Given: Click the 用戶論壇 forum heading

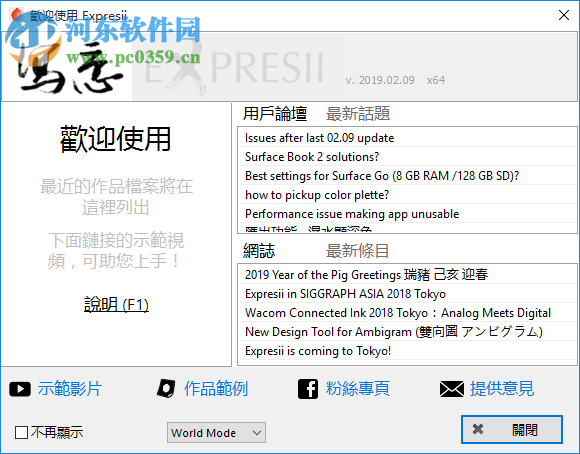Looking at the screenshot, I should pyautogui.click(x=275, y=114).
